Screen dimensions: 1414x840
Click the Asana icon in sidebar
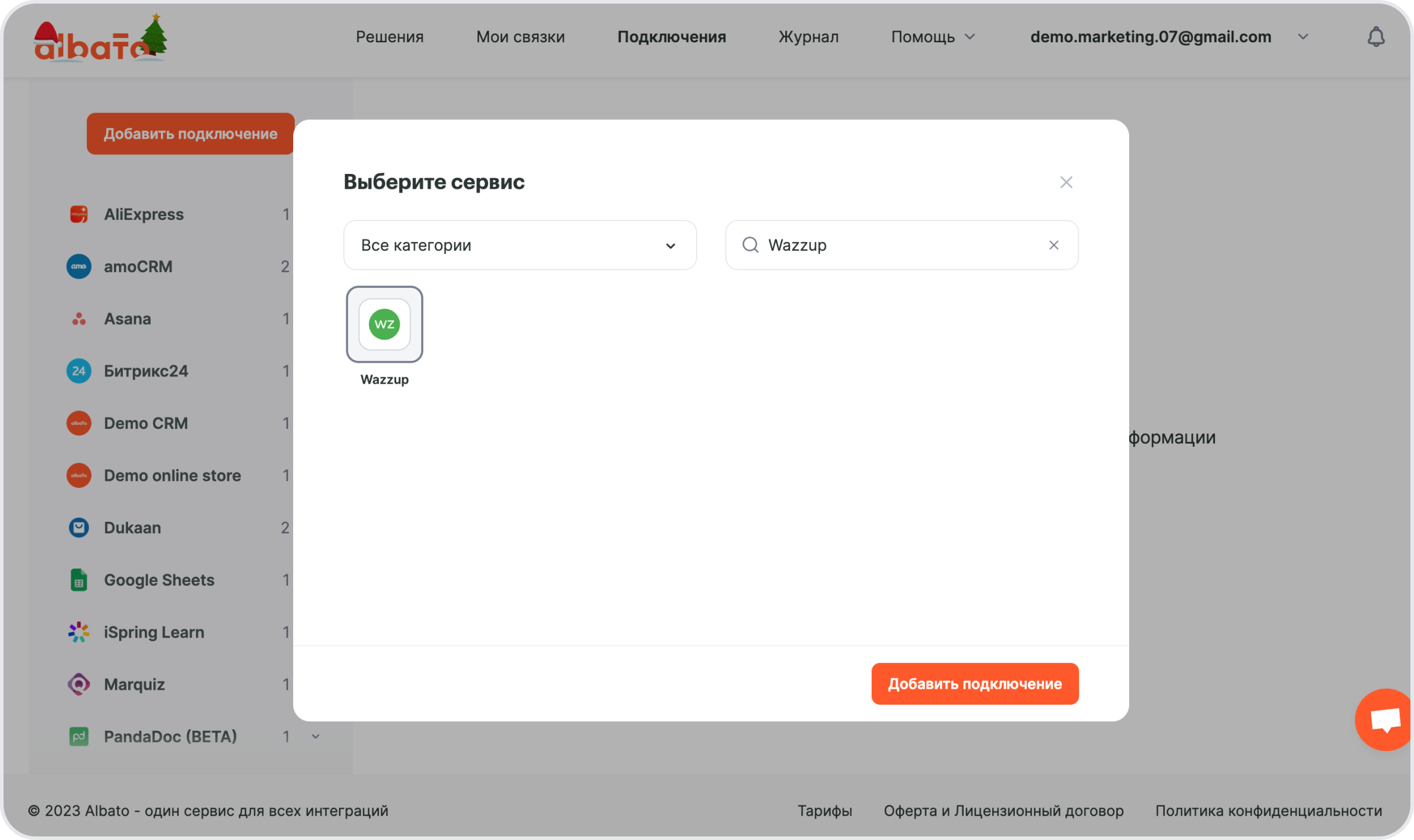[x=79, y=319]
